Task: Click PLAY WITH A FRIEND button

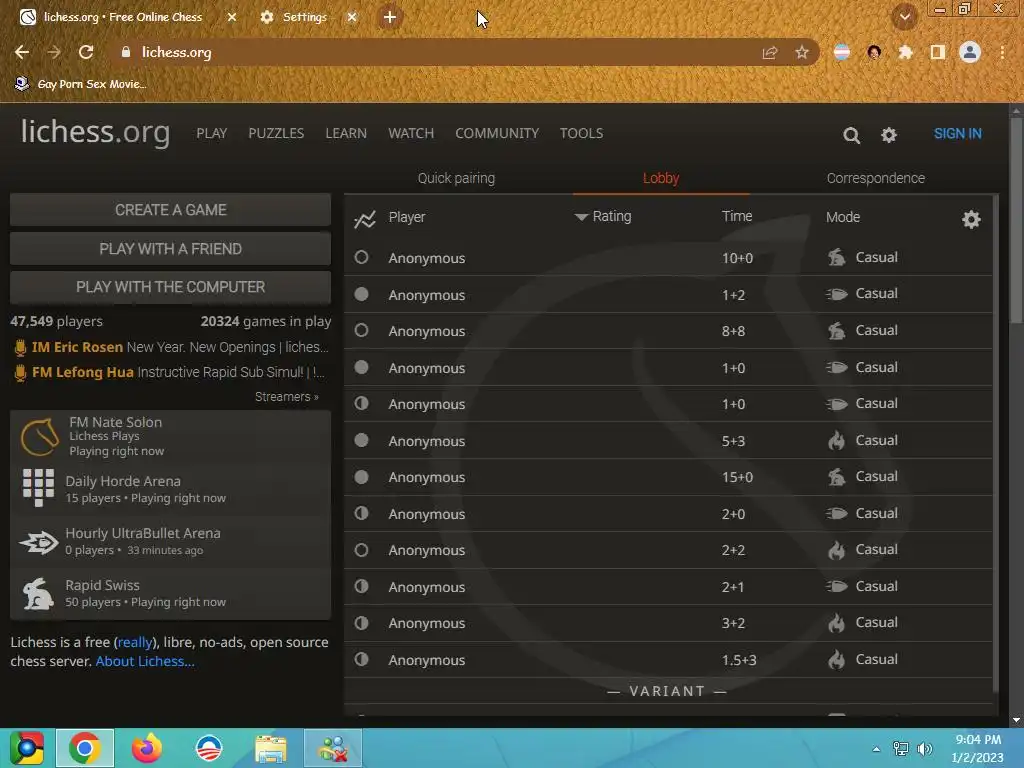Action: 170,249
